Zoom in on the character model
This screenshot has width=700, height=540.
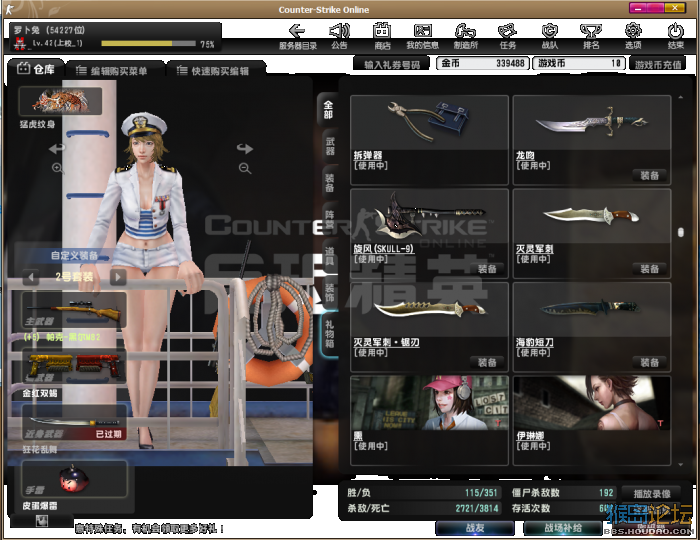tap(58, 168)
